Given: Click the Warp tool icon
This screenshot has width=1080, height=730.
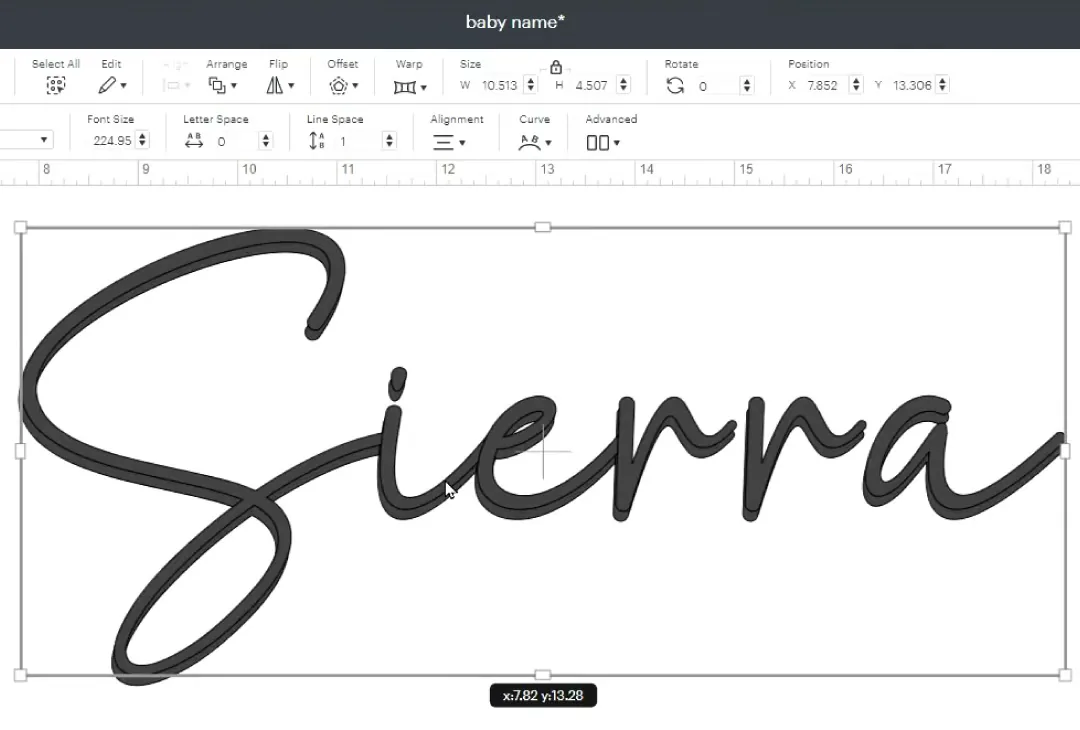Looking at the screenshot, I should [x=404, y=87].
